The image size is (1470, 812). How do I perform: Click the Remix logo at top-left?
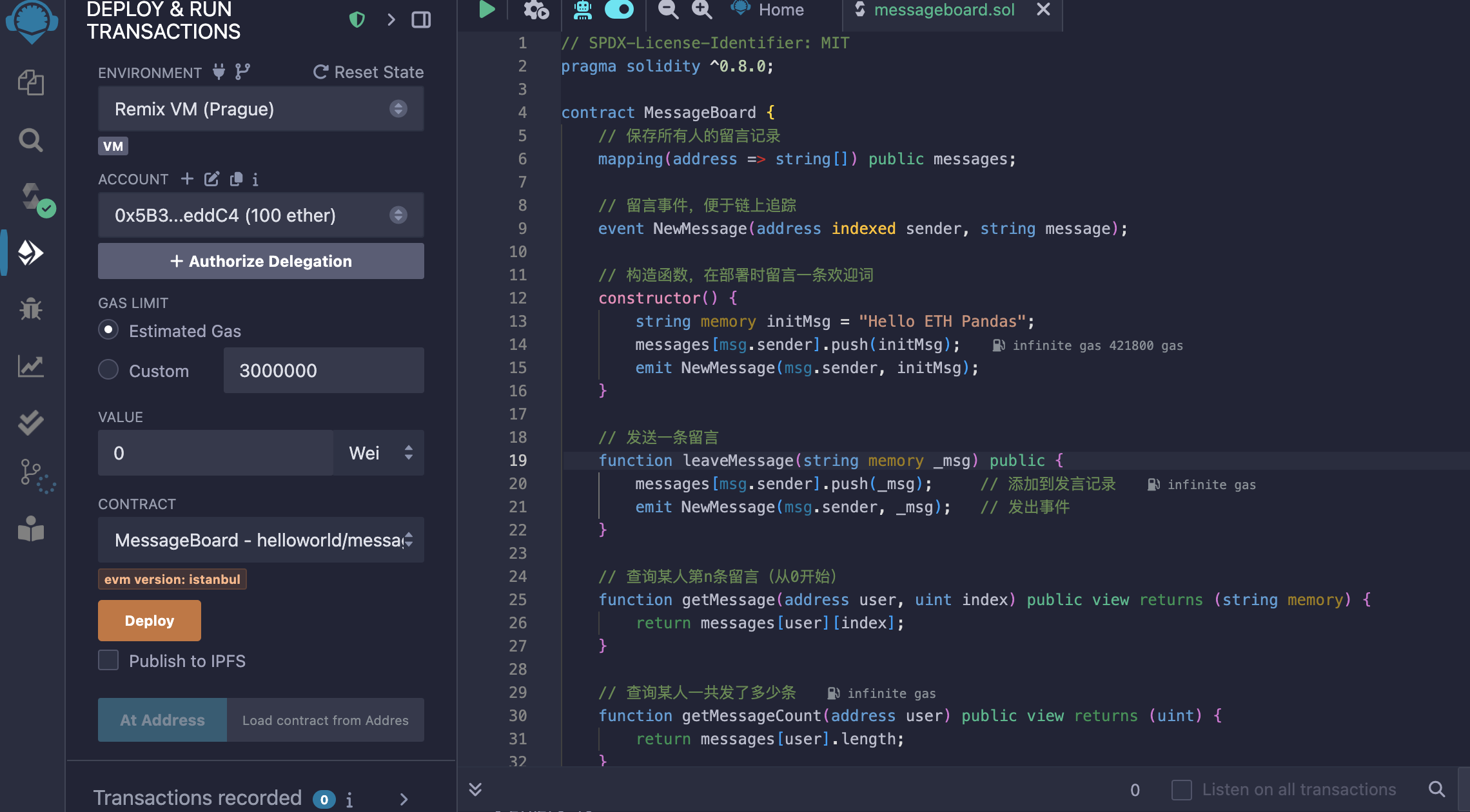(x=31, y=21)
